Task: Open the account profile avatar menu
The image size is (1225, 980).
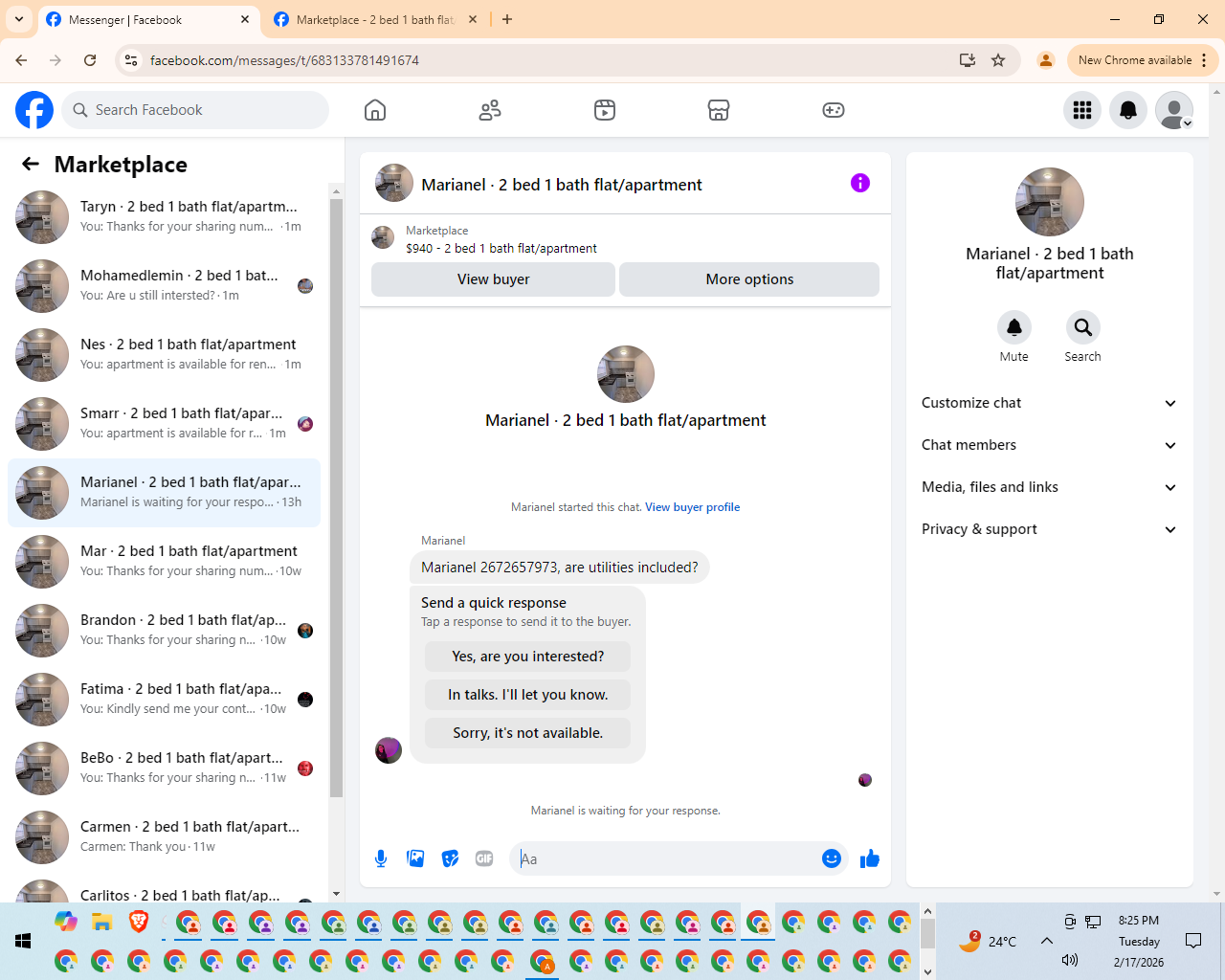Action: (x=1174, y=110)
